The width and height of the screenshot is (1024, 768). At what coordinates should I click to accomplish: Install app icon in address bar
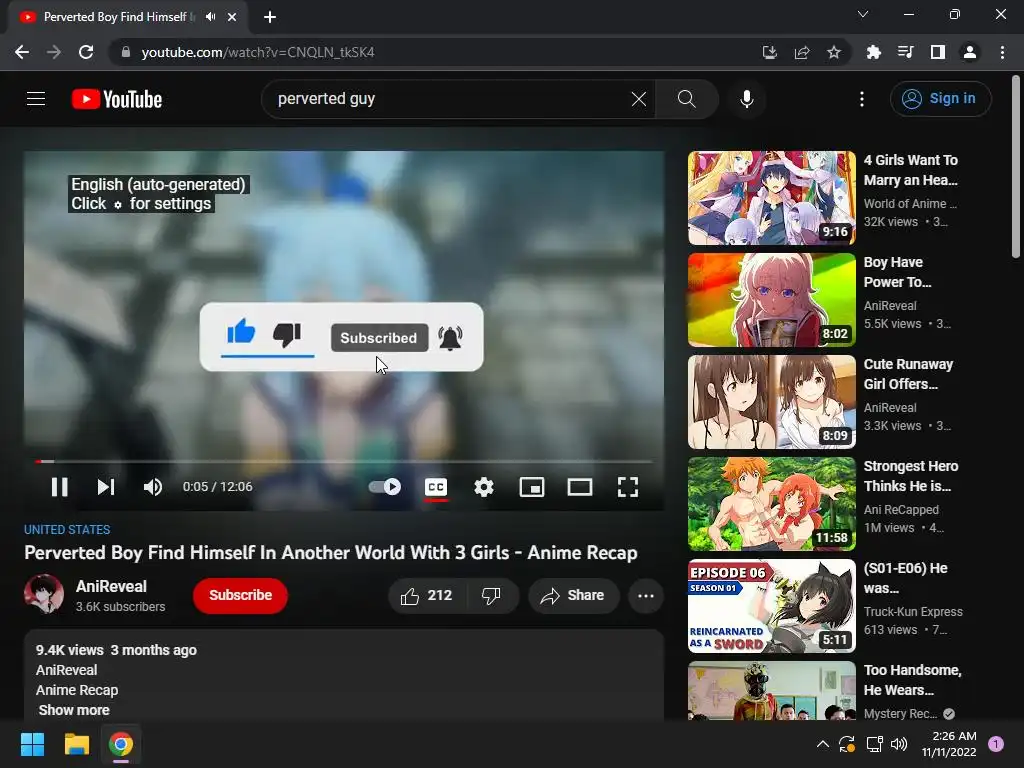coord(769,52)
